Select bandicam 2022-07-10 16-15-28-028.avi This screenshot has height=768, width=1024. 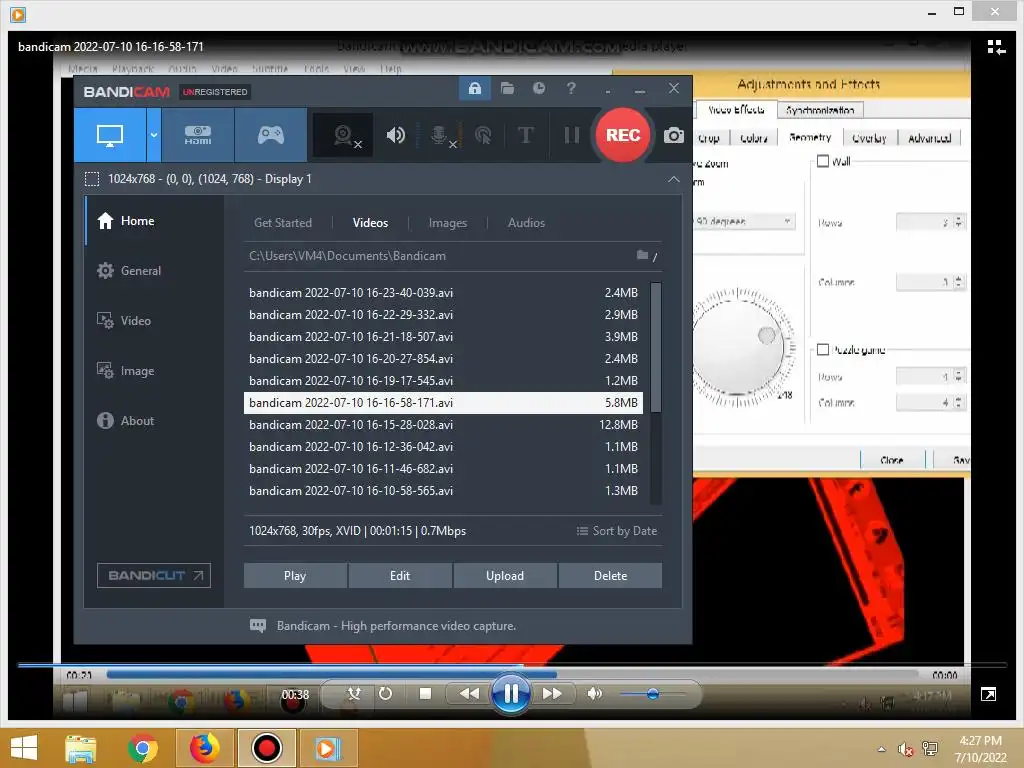[x=443, y=424]
